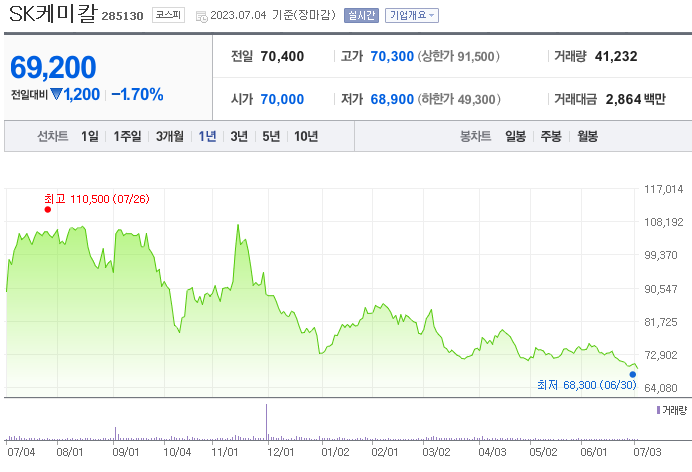Click the previous close value 70,400
Viewport: 692px width, 472px height.
(x=282, y=56)
